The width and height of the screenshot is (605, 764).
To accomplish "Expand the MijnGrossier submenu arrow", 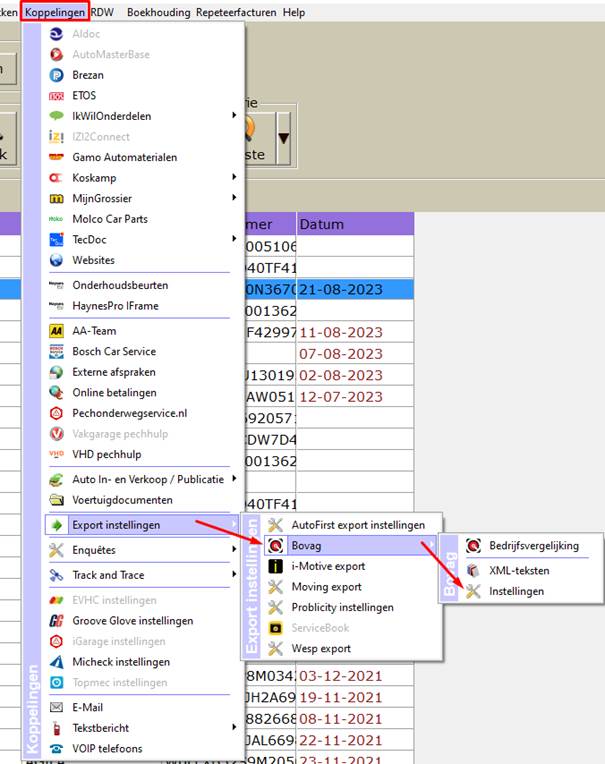I will (x=234, y=197).
